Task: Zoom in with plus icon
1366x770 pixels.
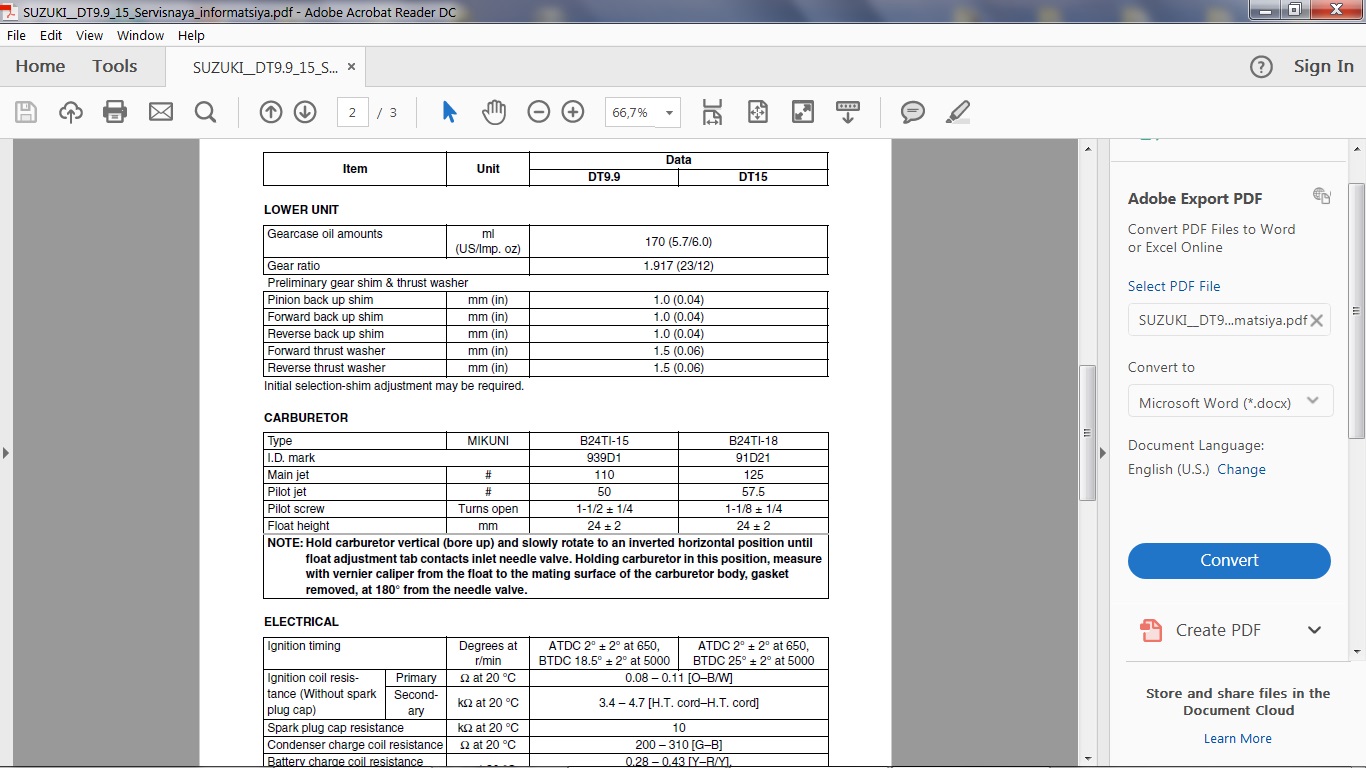Action: (x=573, y=112)
